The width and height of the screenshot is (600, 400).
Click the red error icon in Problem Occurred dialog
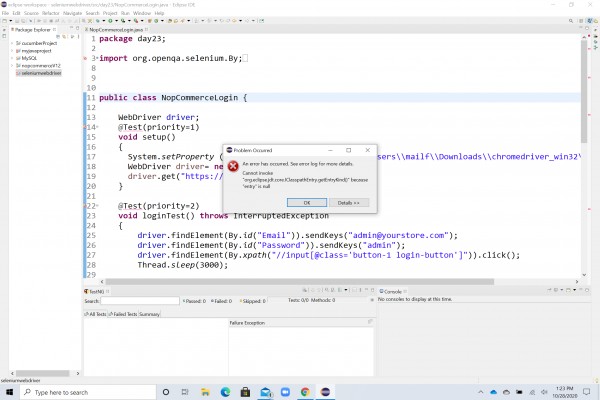pyautogui.click(x=233, y=167)
